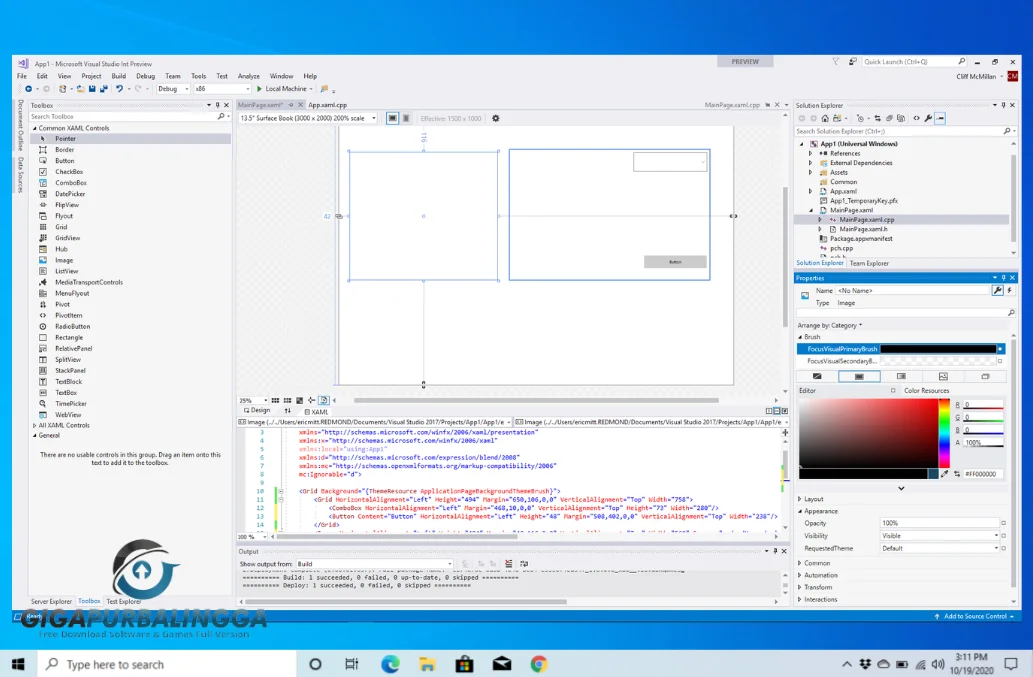Expand the Layout property section
1033x677 pixels.
pos(800,499)
